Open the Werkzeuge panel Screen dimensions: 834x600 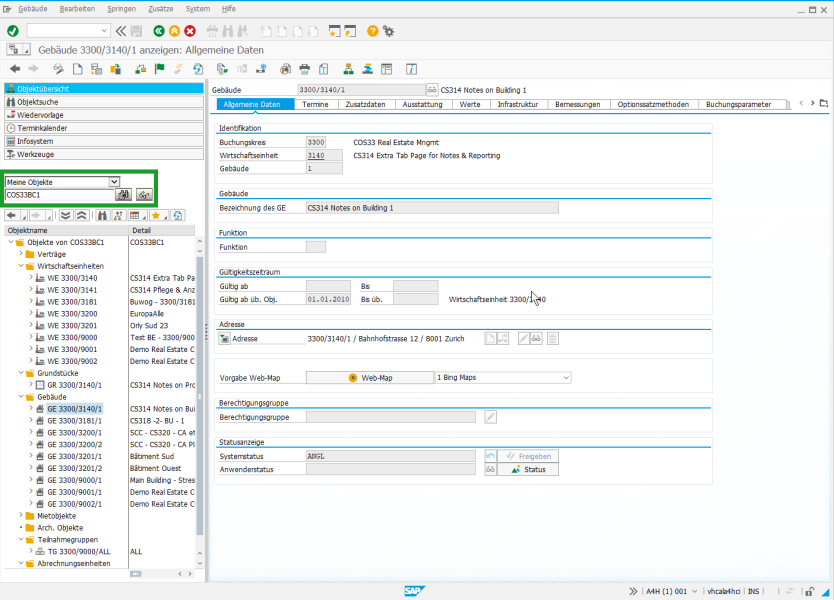coord(104,154)
